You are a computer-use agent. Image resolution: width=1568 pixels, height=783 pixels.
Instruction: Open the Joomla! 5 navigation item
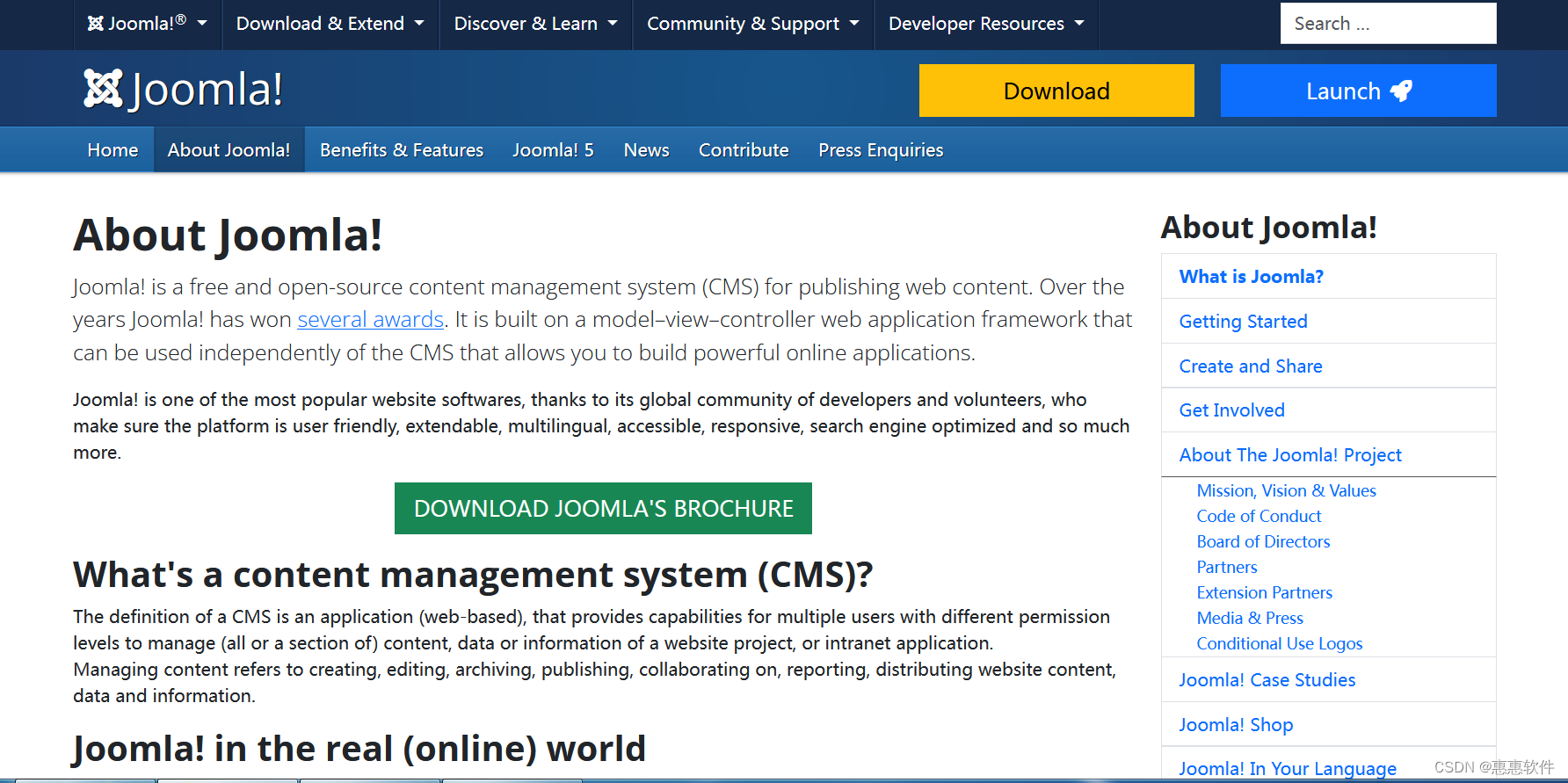553,150
